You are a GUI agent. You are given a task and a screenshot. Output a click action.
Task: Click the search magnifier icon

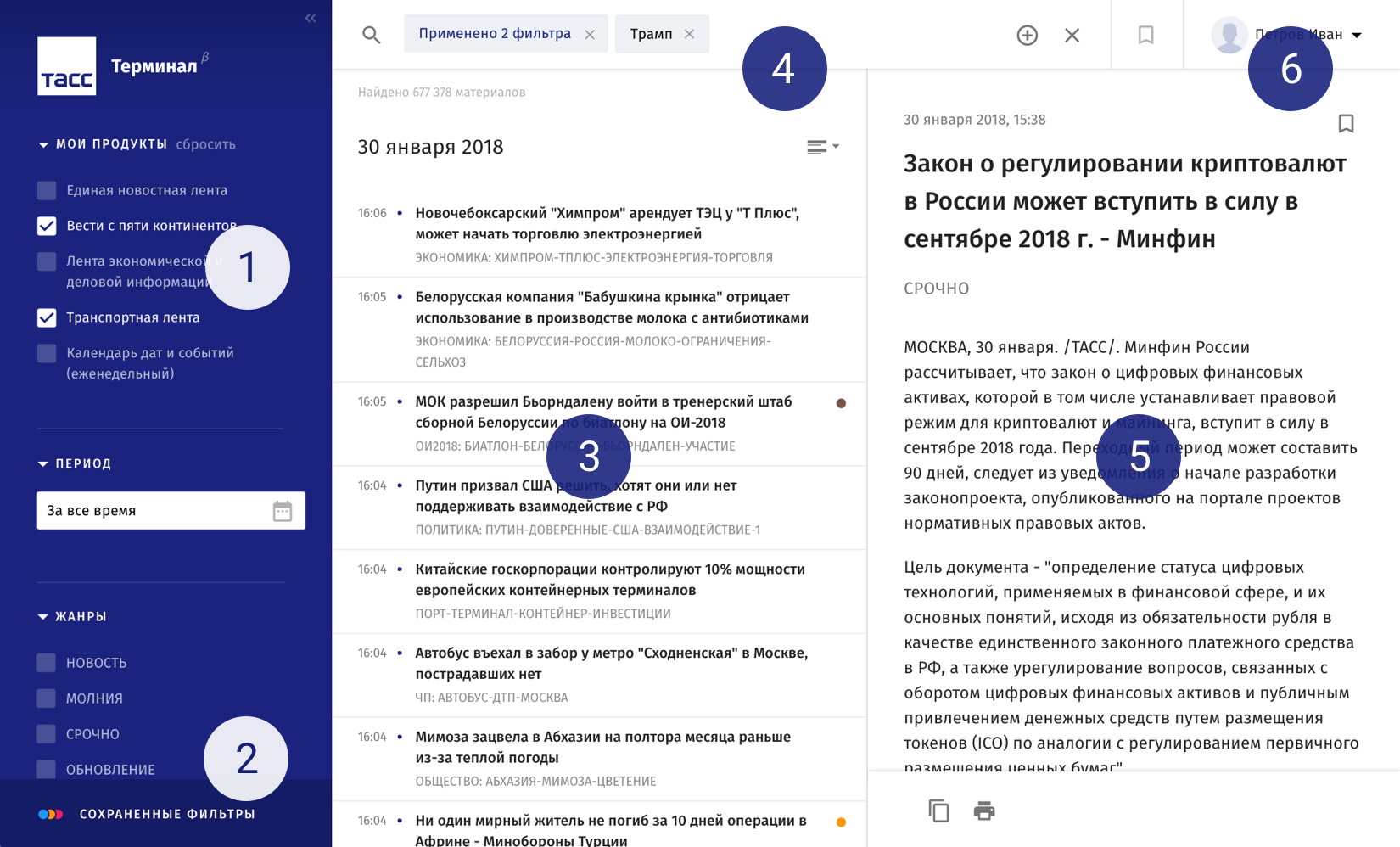371,35
